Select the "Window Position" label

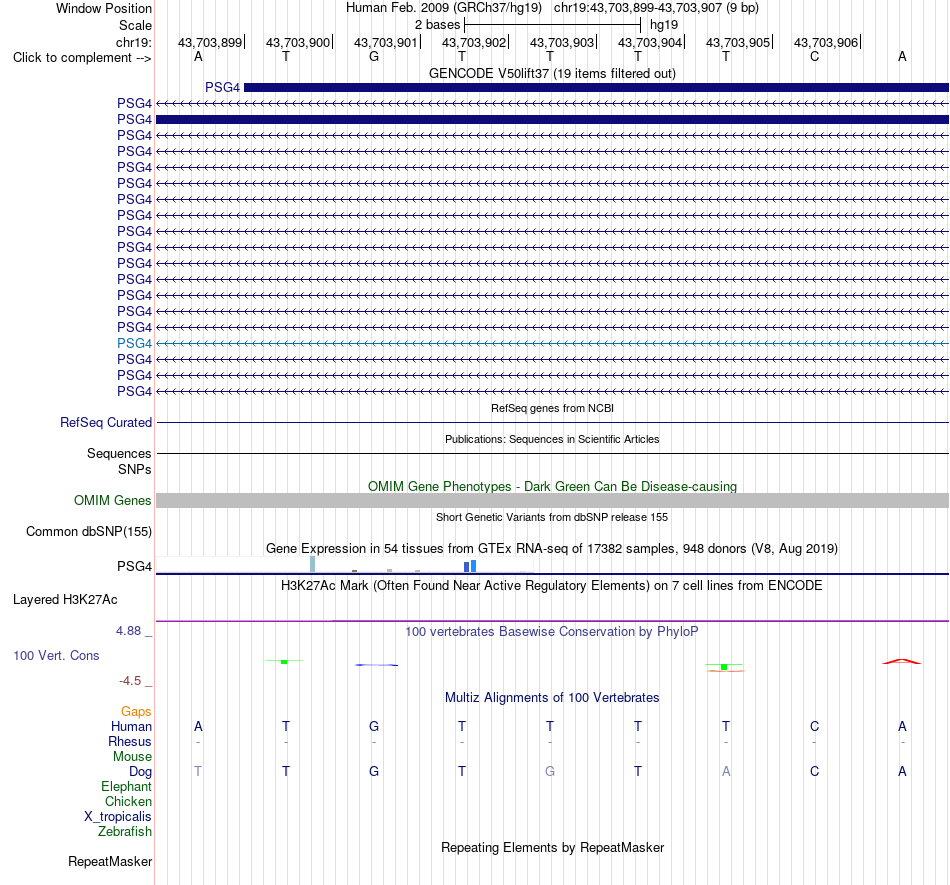[x=104, y=8]
